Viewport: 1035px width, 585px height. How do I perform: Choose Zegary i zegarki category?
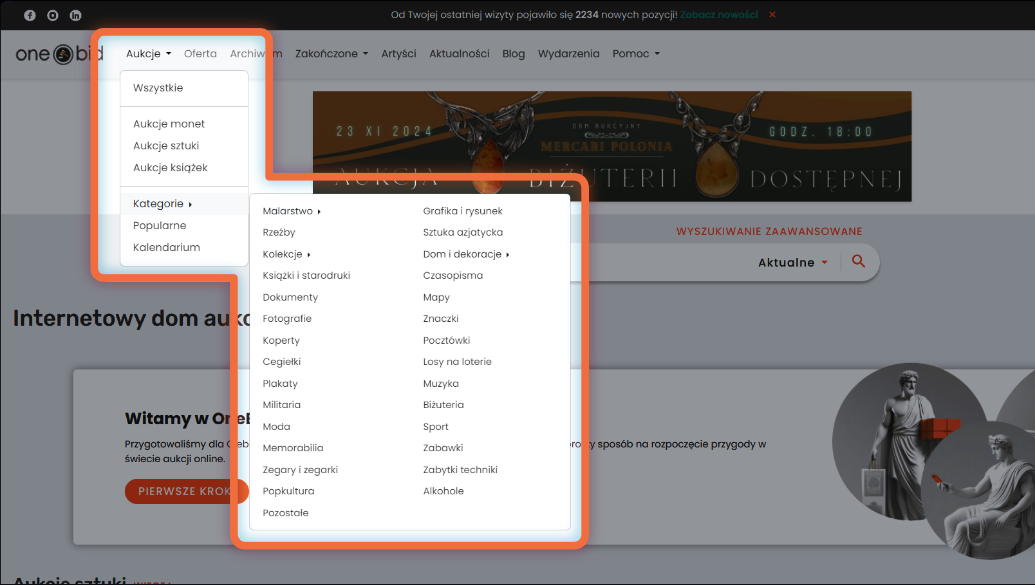click(300, 469)
